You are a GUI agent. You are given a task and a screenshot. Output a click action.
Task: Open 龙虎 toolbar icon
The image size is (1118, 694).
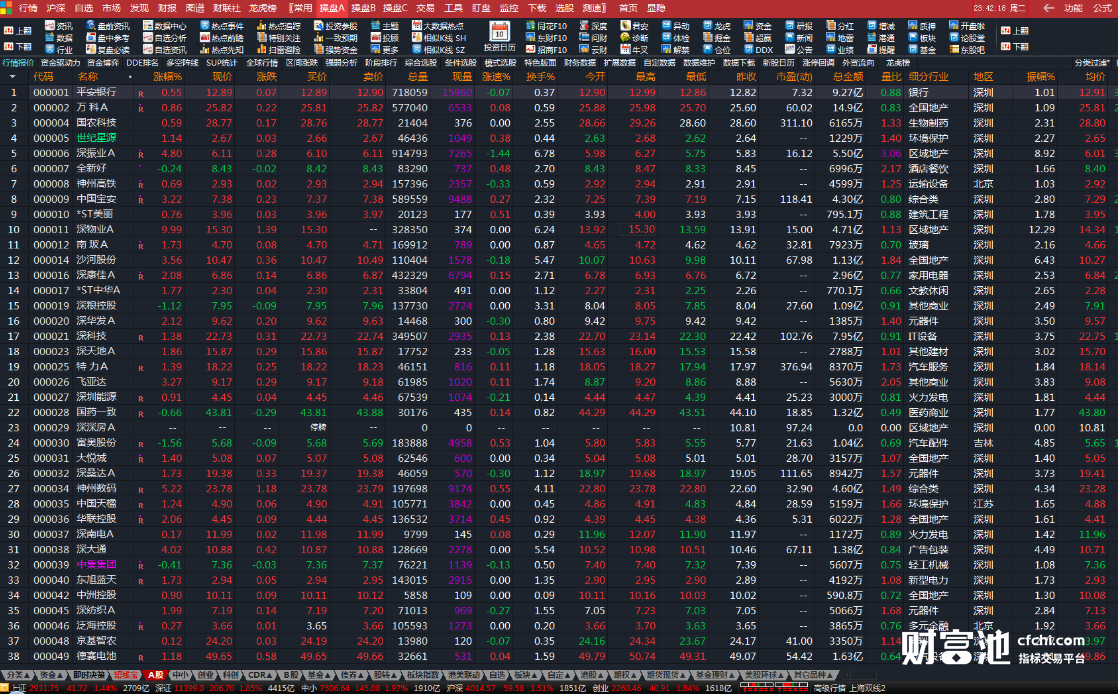[x=716, y=26]
